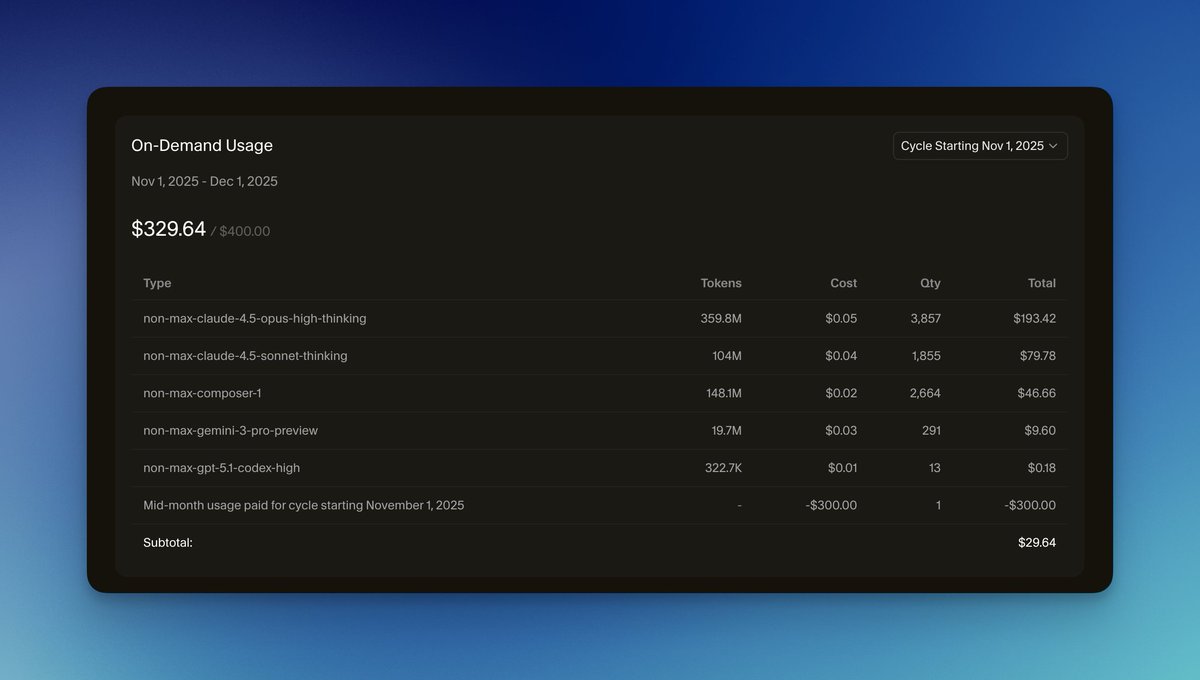Click the 359.8M tokens cell

click(721, 318)
